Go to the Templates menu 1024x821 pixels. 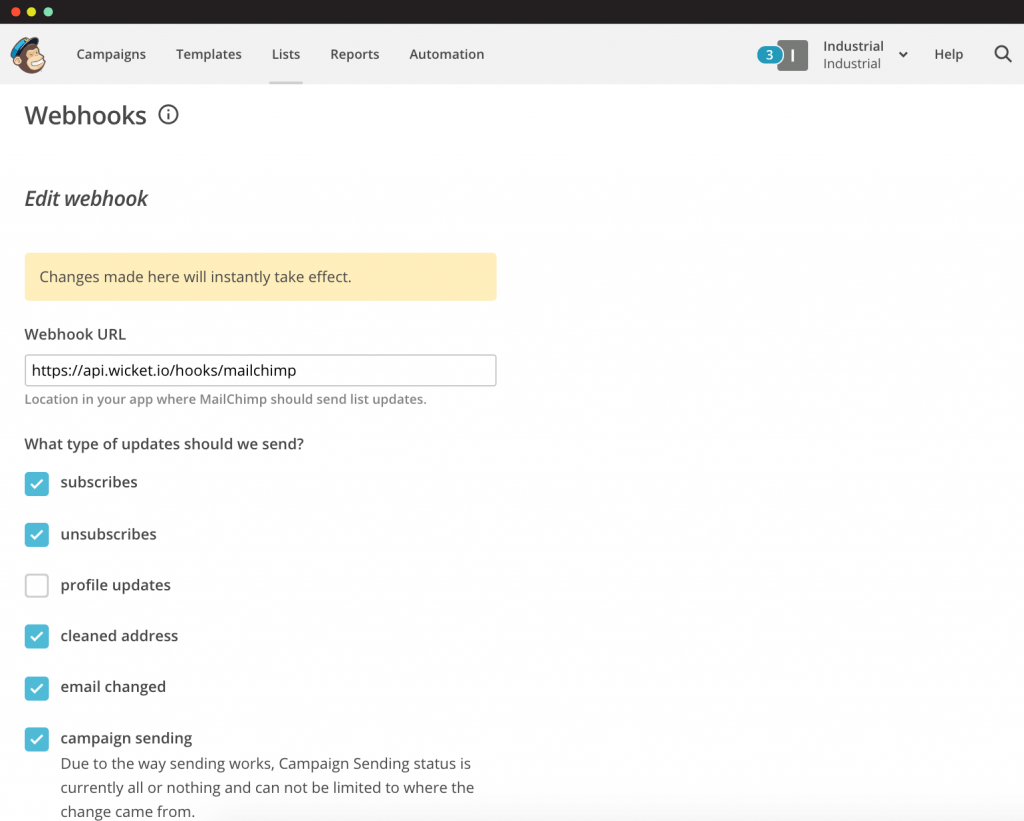[209, 54]
